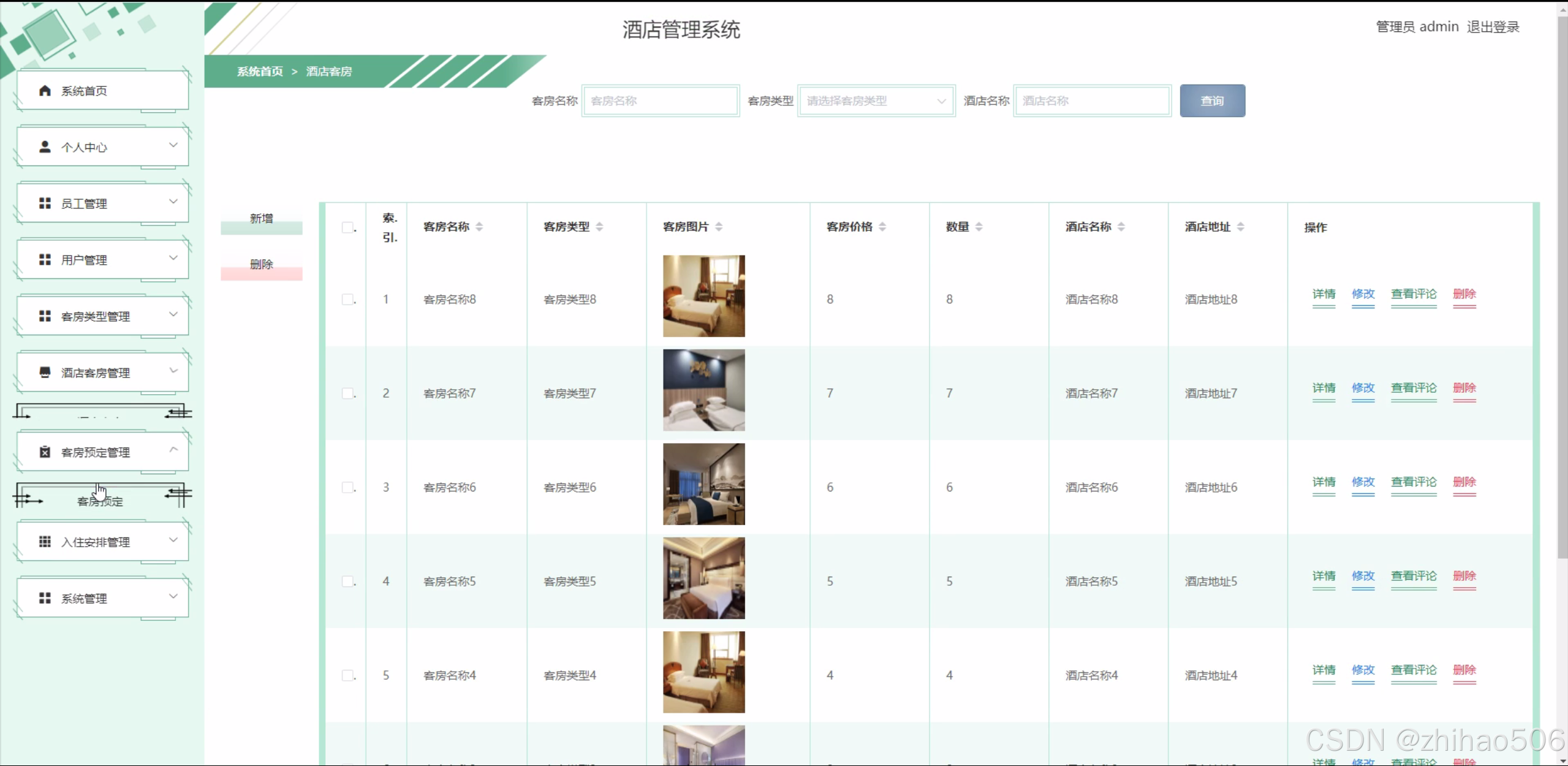Click the grid icon beside 员工管理

[x=45, y=203]
